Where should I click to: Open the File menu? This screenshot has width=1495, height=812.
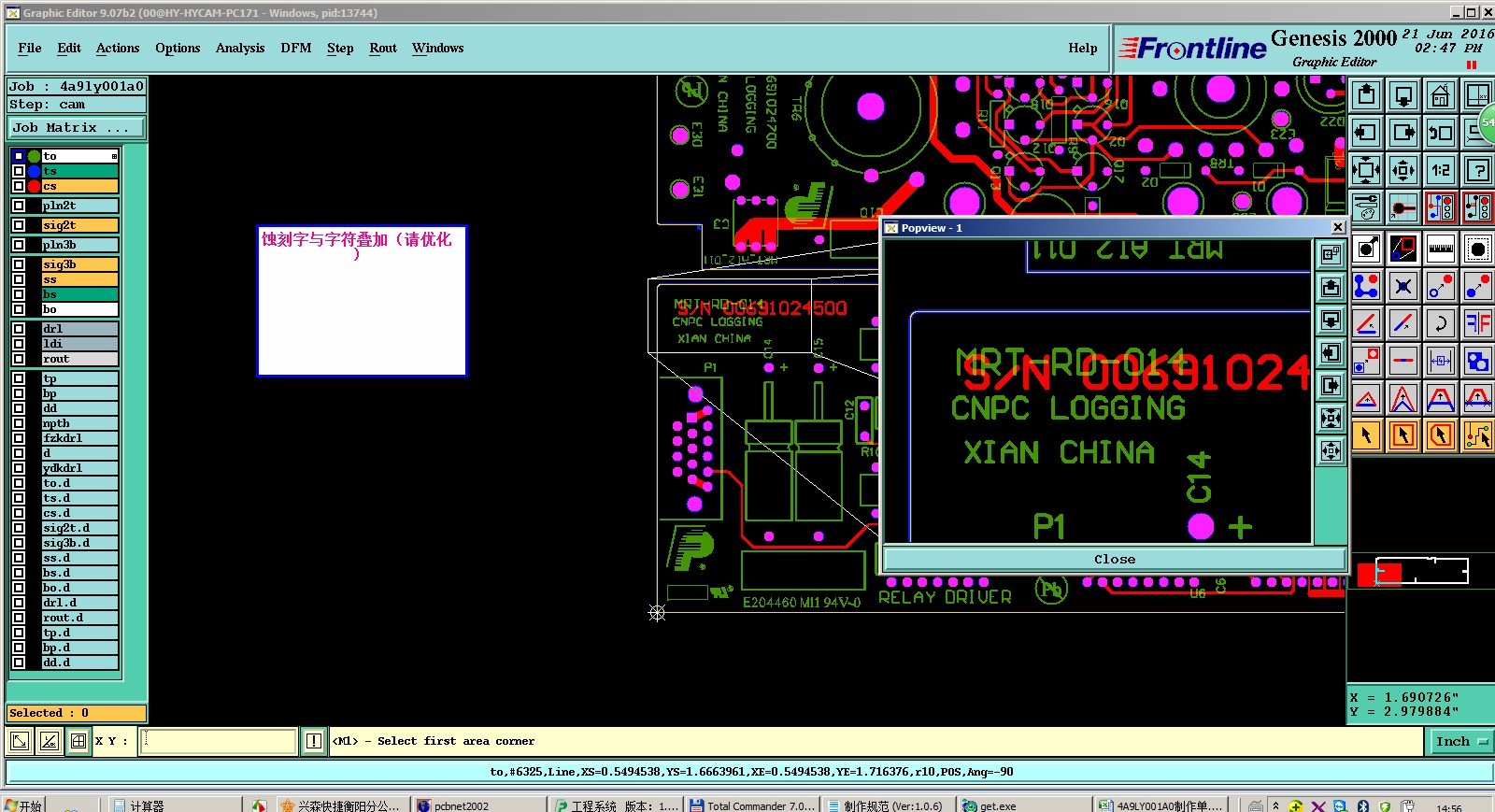pyautogui.click(x=30, y=49)
